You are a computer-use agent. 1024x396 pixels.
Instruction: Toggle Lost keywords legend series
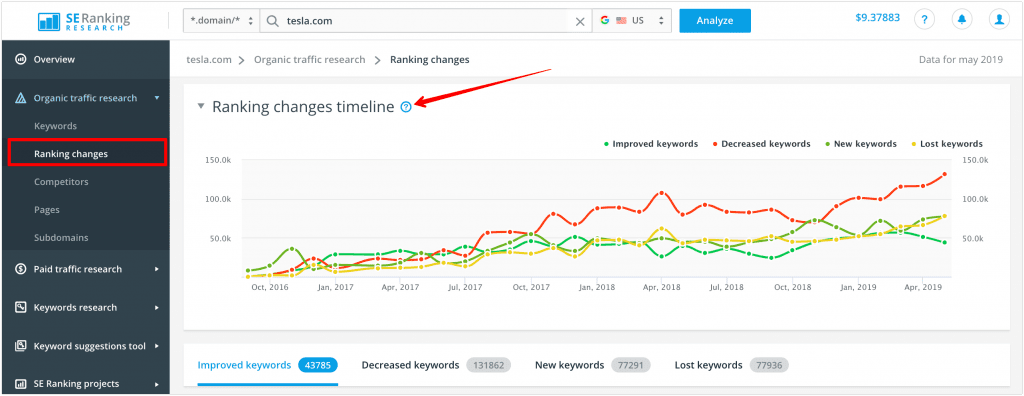946,144
